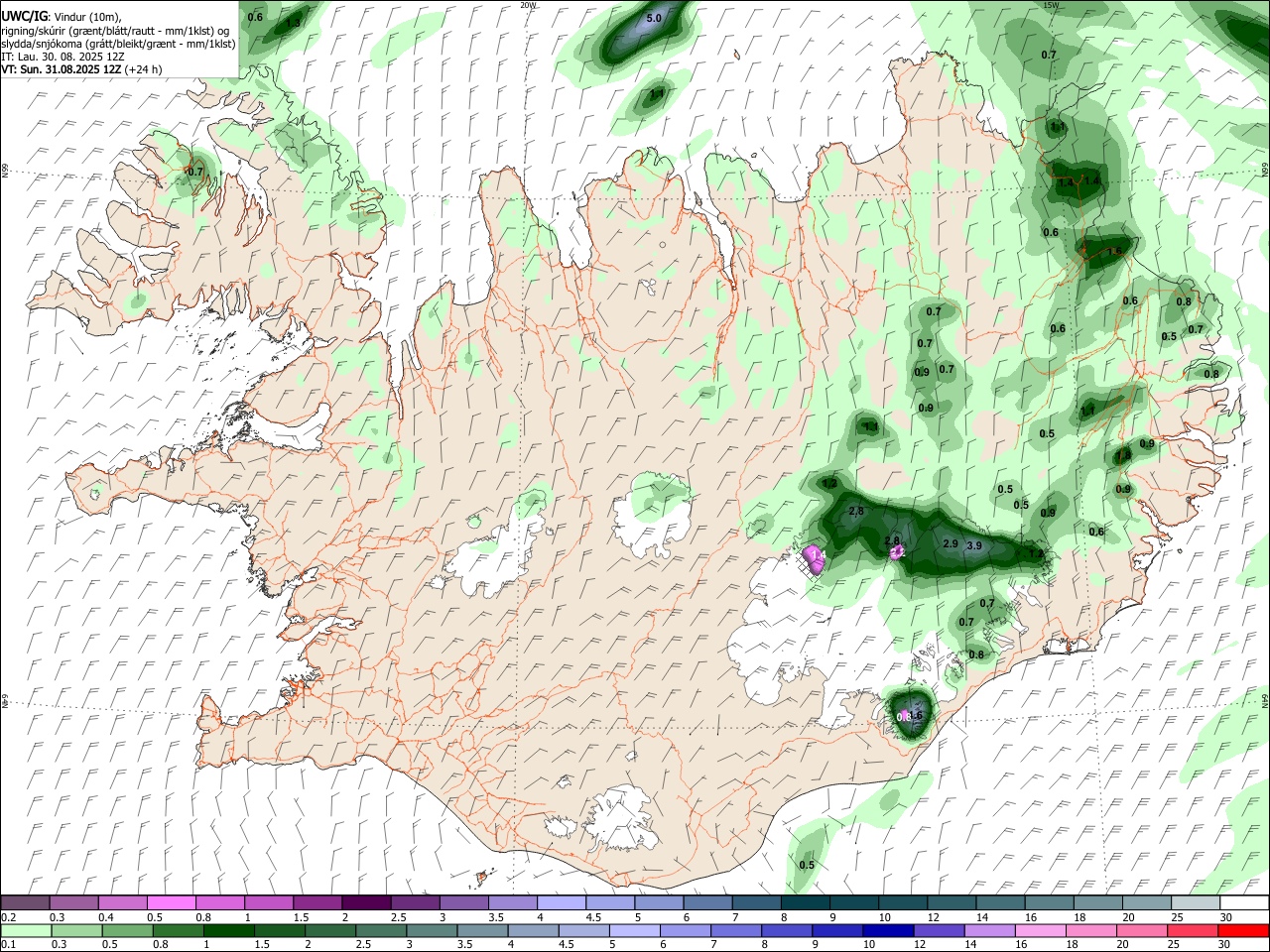The image size is (1270, 952).
Task: Click the 15W longitude label
Action: point(1051,5)
